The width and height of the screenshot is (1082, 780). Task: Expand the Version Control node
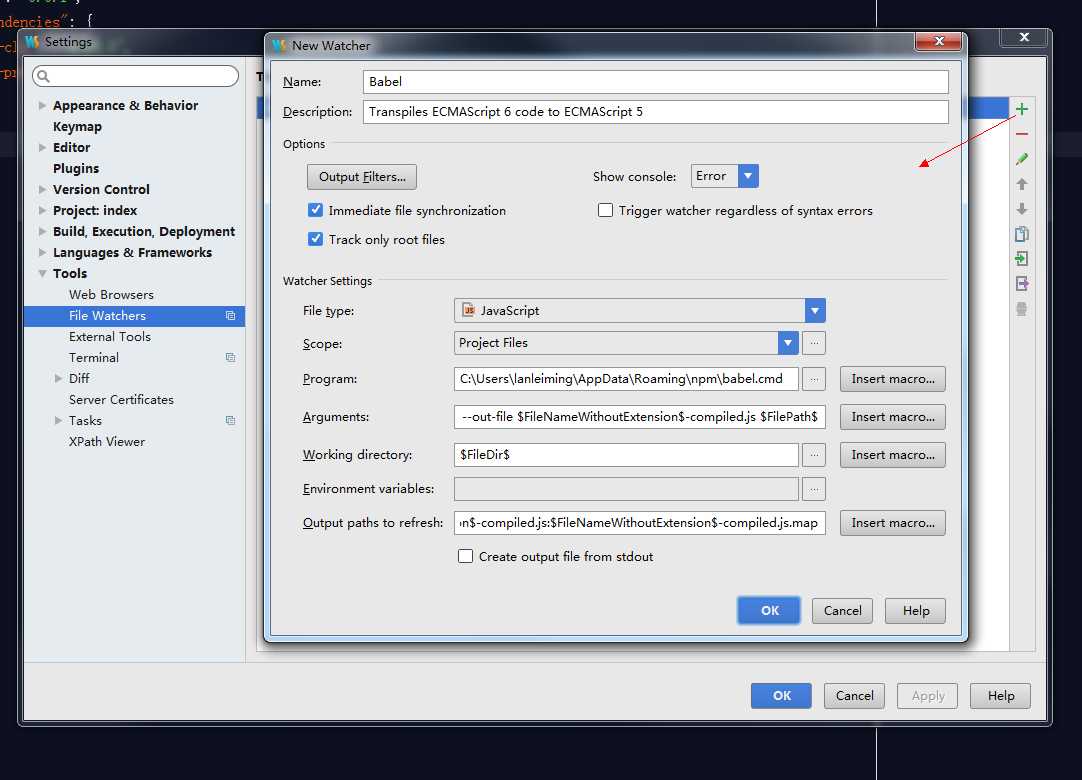pyautogui.click(x=42, y=189)
